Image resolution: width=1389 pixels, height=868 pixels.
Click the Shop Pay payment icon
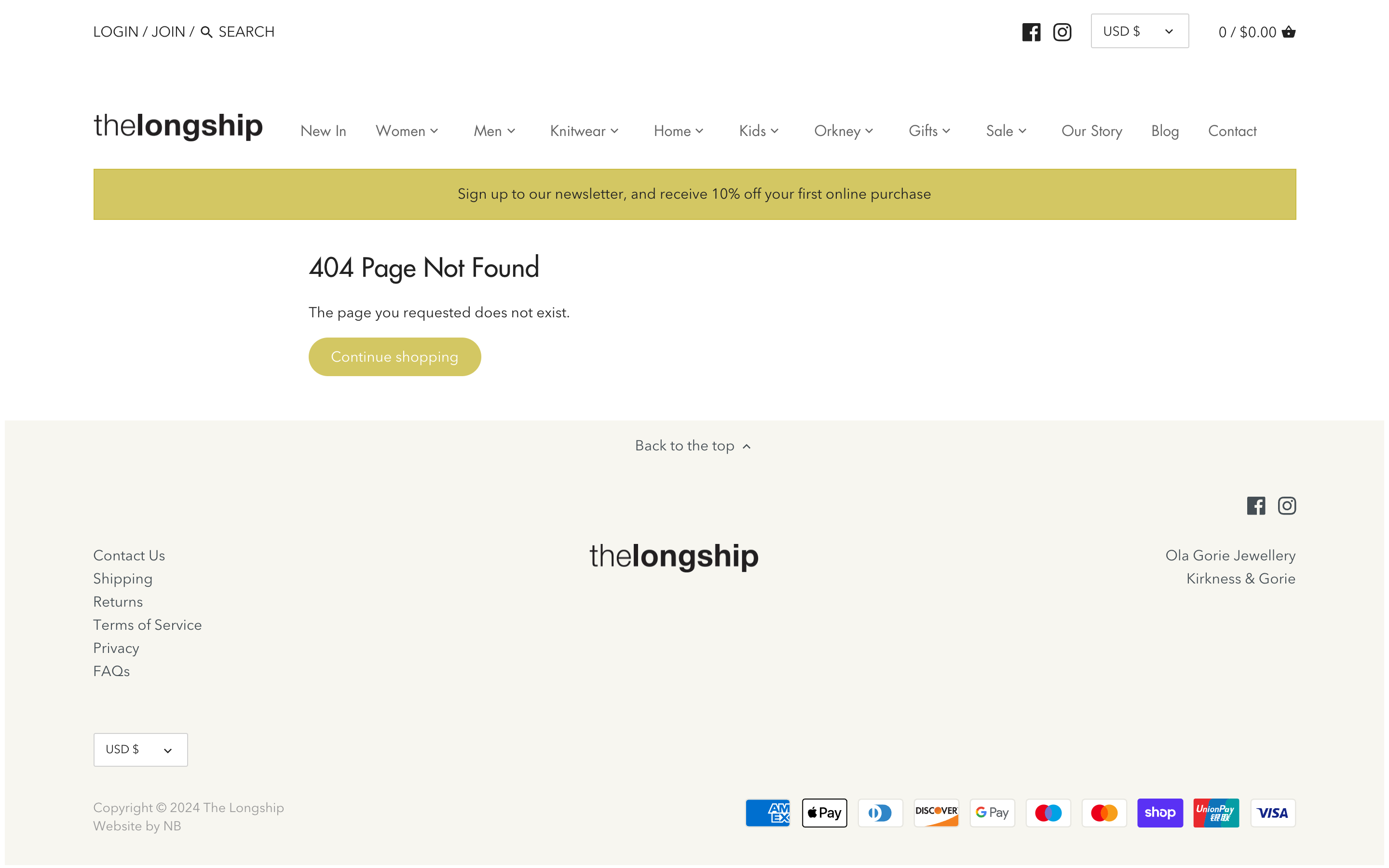tap(1159, 813)
